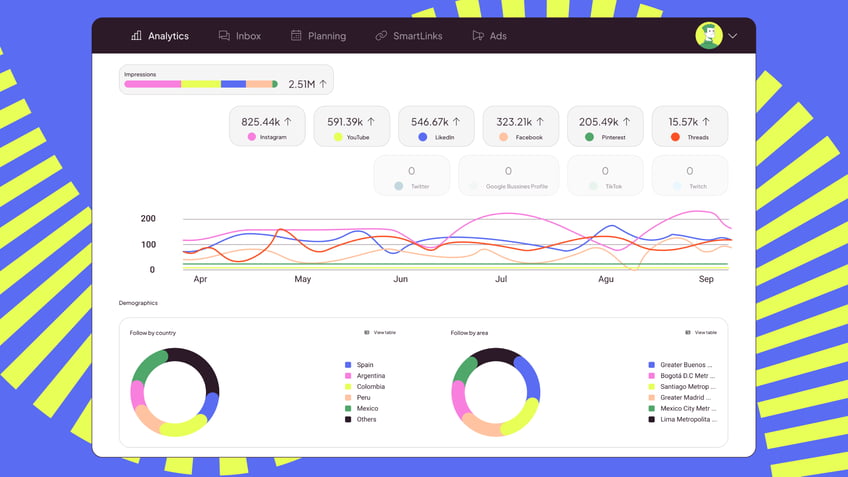Select the Instagram 825.44k card
The width and height of the screenshot is (848, 477).
click(267, 127)
